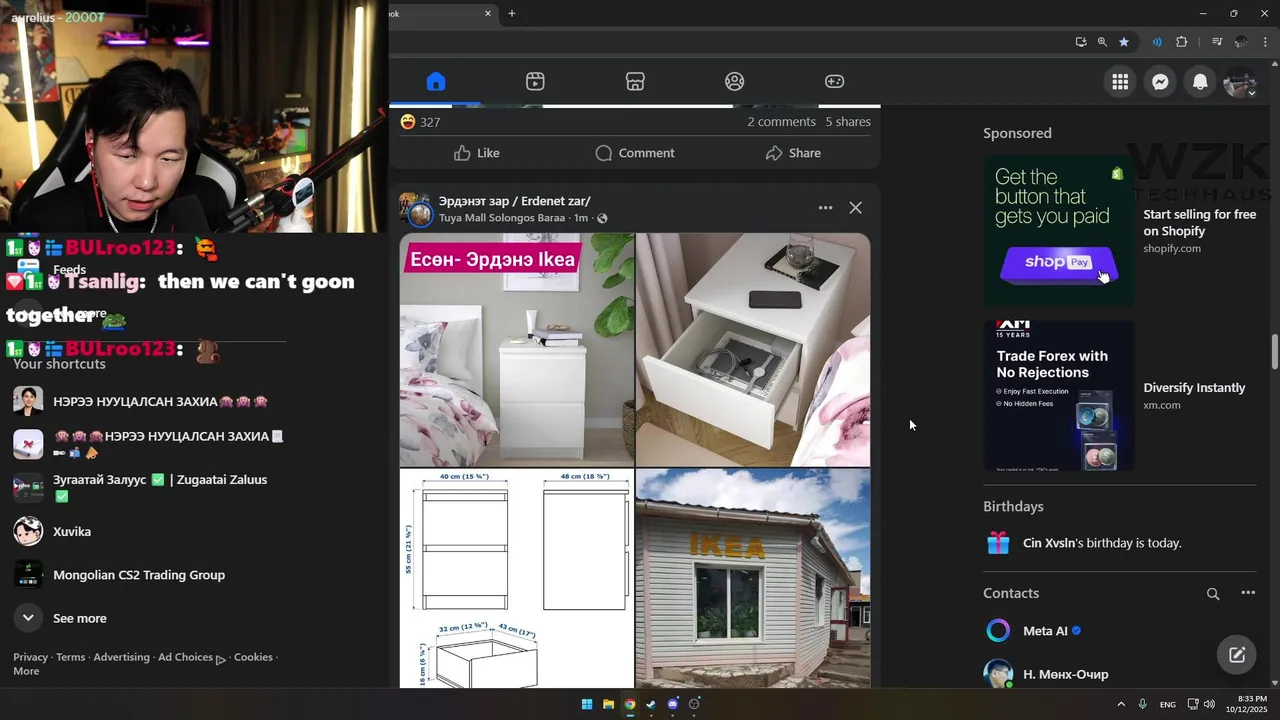Click the blue sound wave extension icon
Viewport: 1280px width, 720px height.
pos(1157,42)
